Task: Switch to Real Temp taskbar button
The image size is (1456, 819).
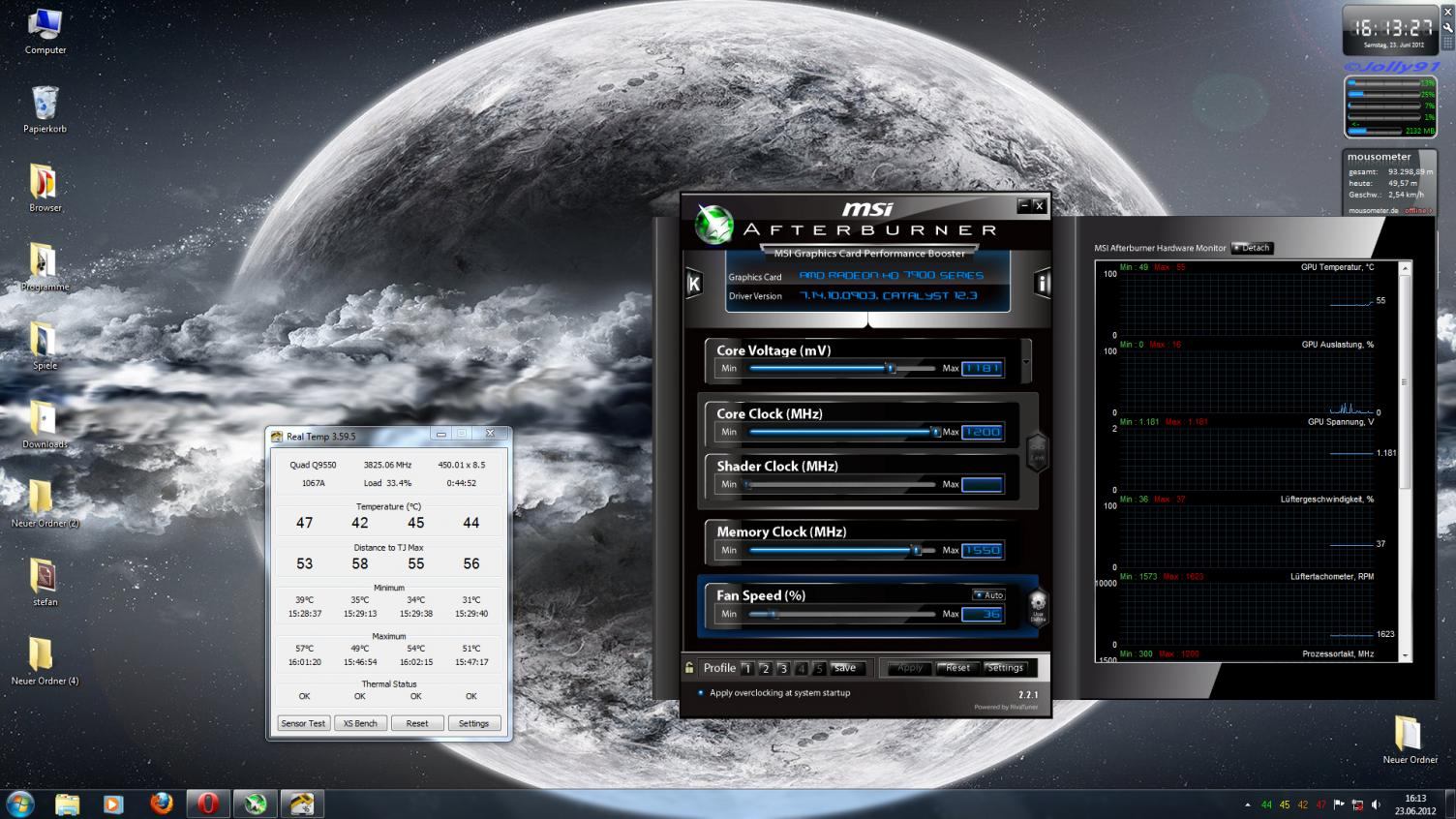Action: pos(302,804)
